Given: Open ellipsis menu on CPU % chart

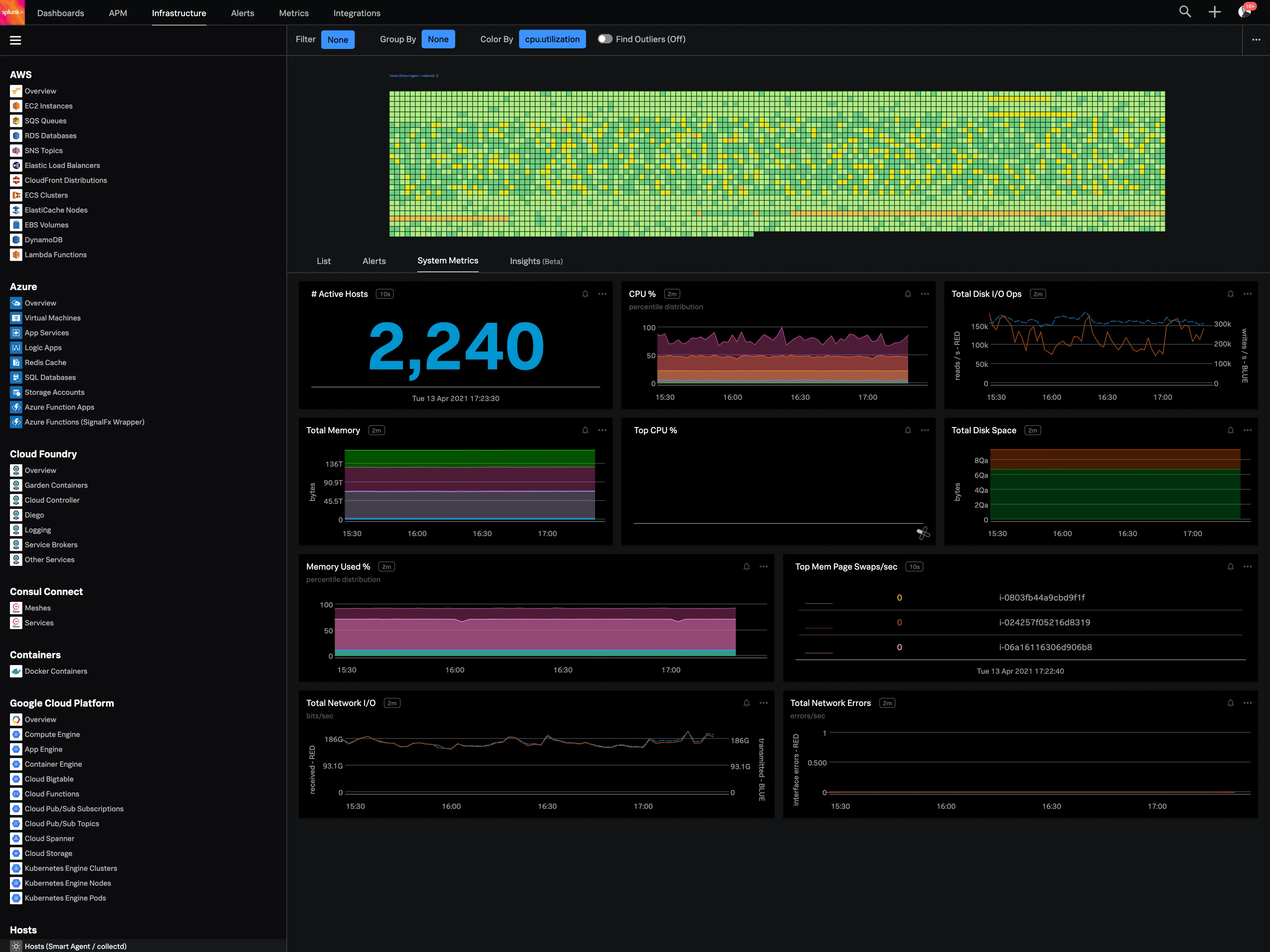Looking at the screenshot, I should pos(925,294).
